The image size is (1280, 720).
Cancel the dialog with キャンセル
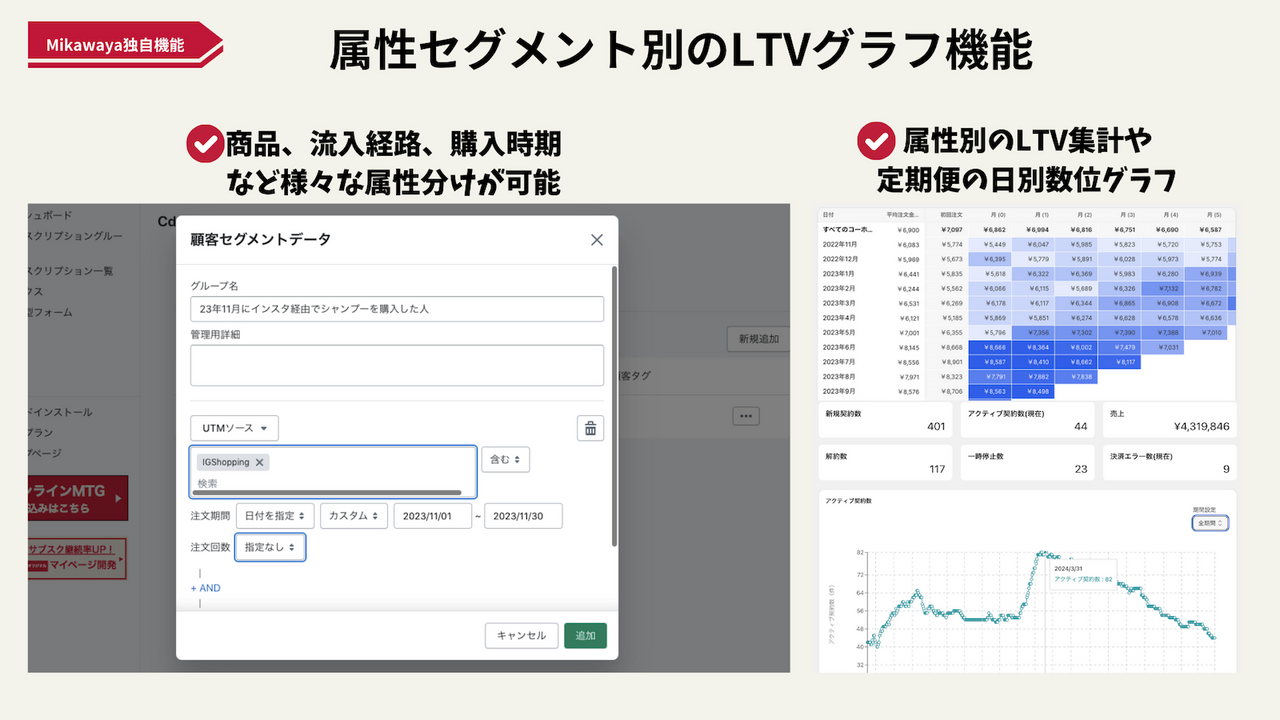pos(521,635)
